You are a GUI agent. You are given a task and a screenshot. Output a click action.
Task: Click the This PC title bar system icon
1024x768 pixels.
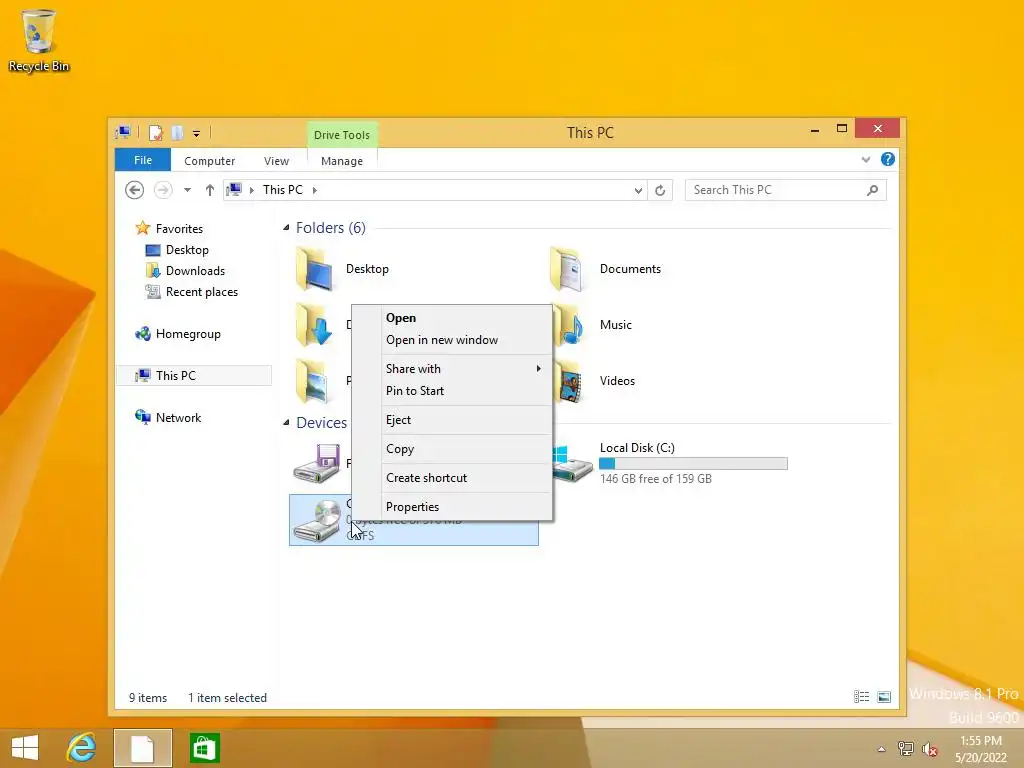coord(123,133)
